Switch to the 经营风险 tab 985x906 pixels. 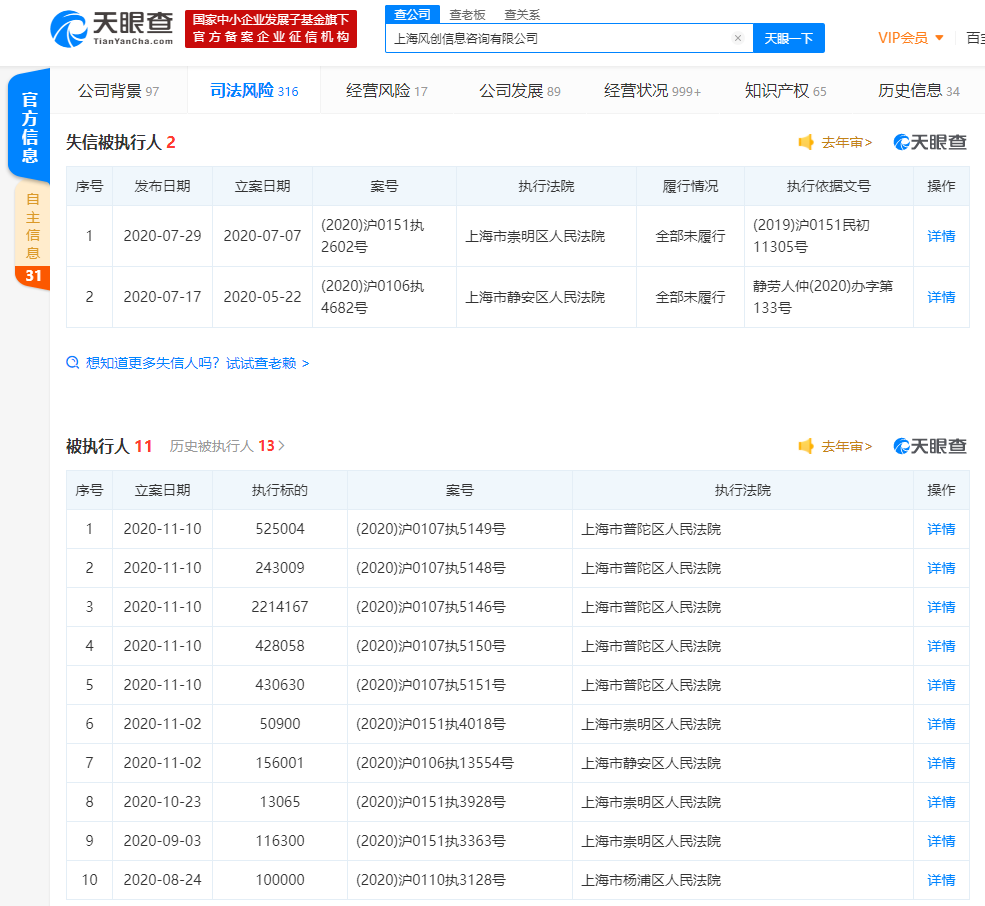pyautogui.click(x=386, y=91)
